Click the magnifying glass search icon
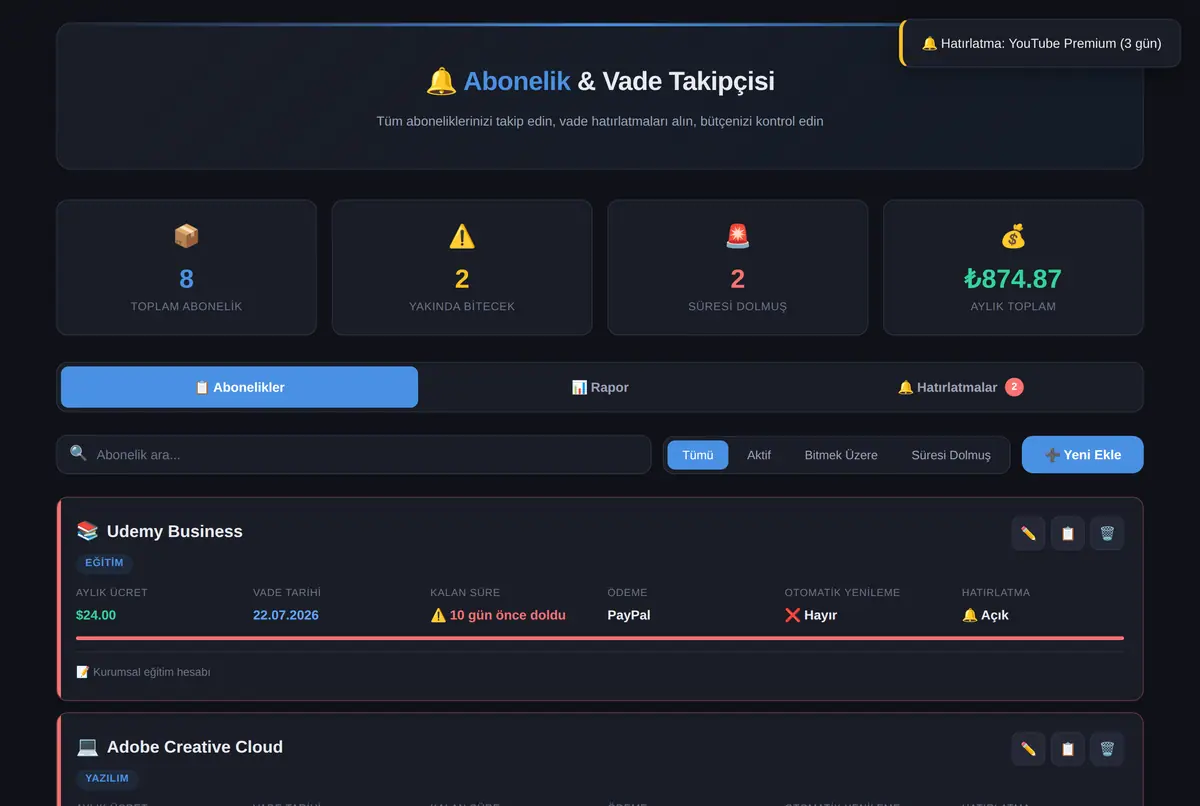 coord(78,454)
